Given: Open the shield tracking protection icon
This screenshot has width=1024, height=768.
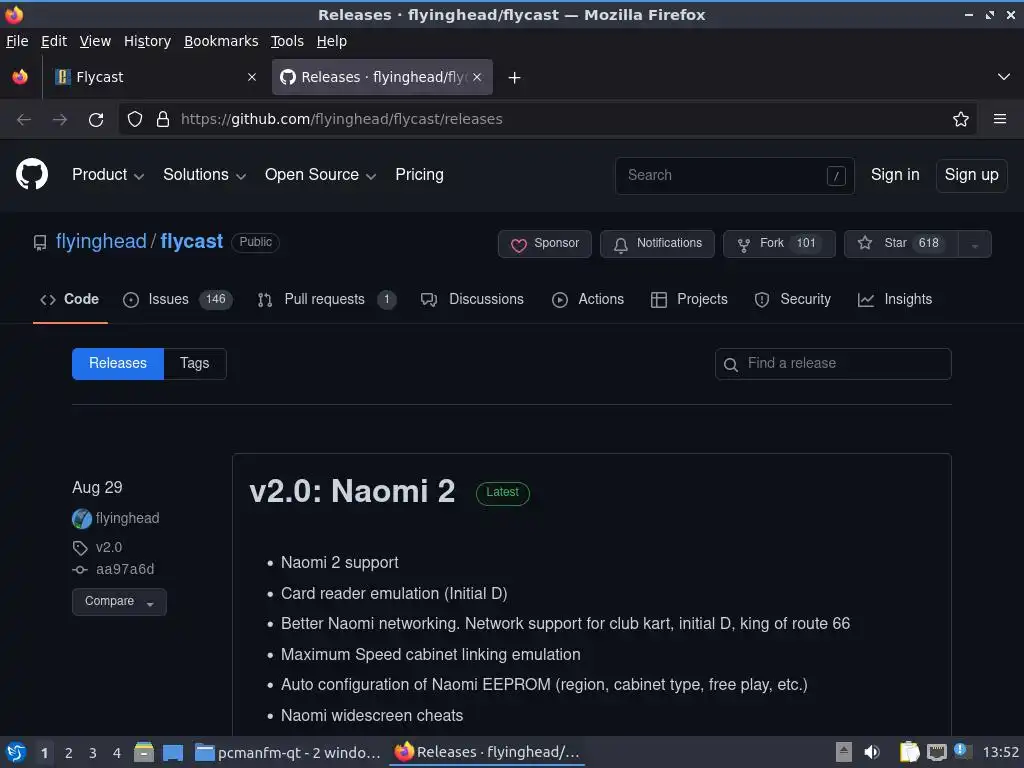Looking at the screenshot, I should pos(135,120).
